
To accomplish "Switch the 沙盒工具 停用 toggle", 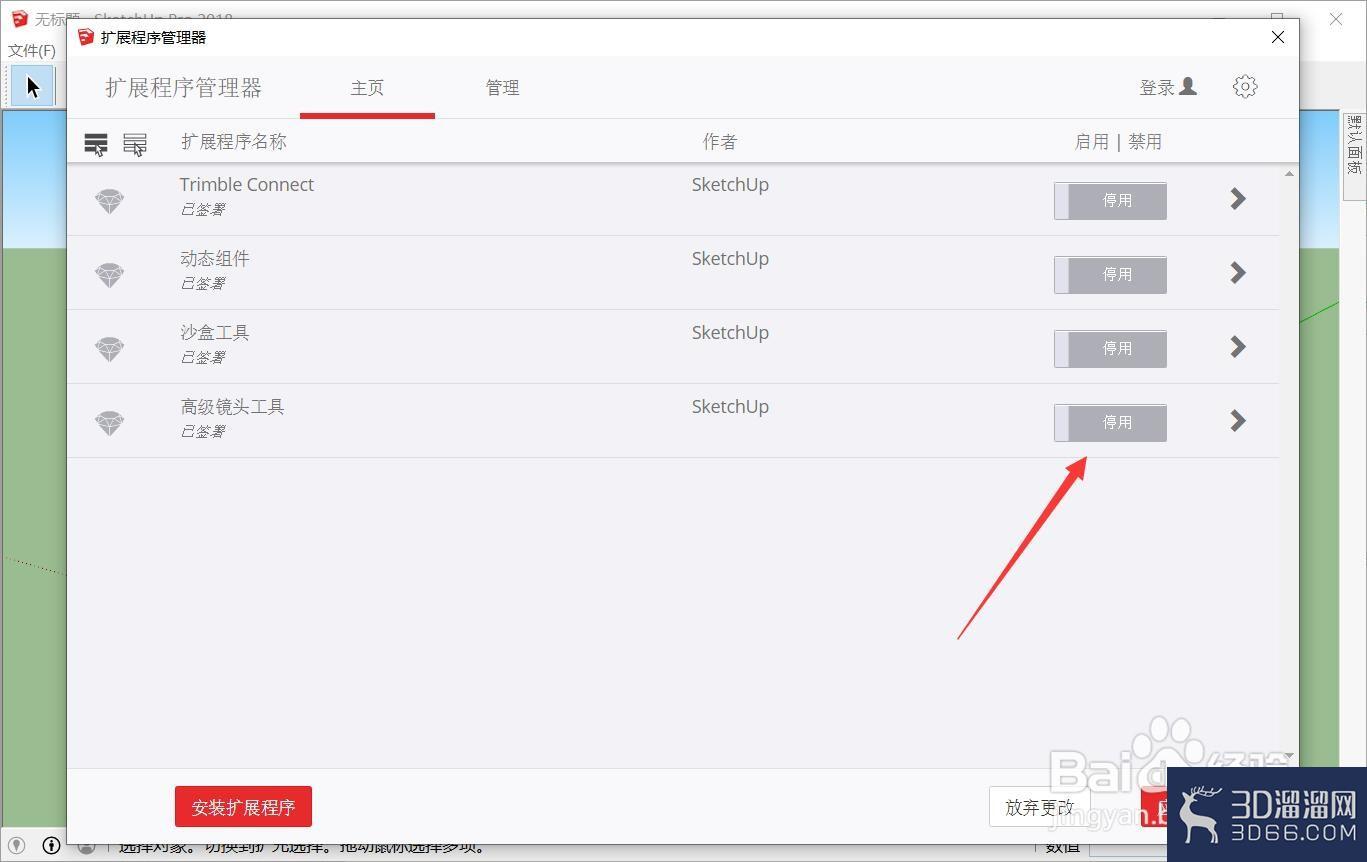I will click(1110, 349).
